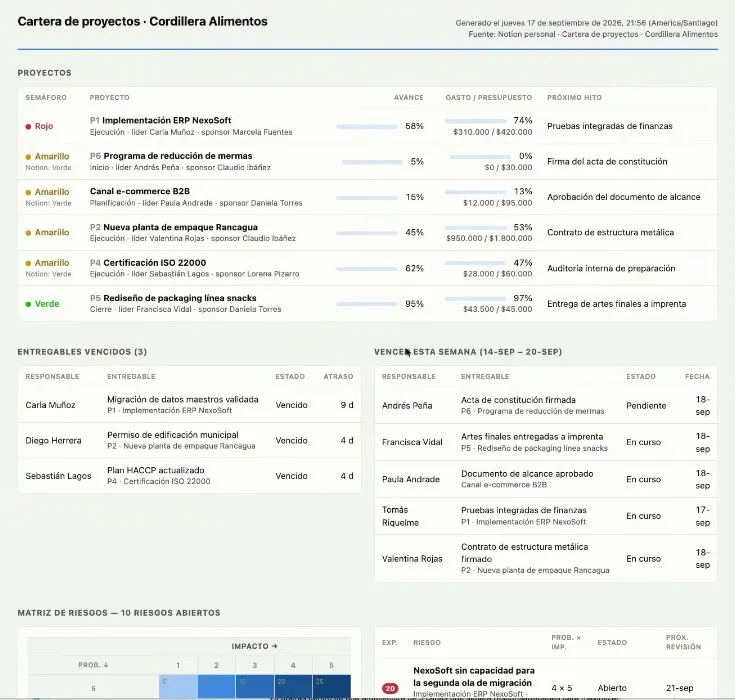Click the 'MATRIZ DE RIESGOS — 10 RIESGOS ABIERTOS' heading
This screenshot has height=700, width=735.
click(x=119, y=613)
